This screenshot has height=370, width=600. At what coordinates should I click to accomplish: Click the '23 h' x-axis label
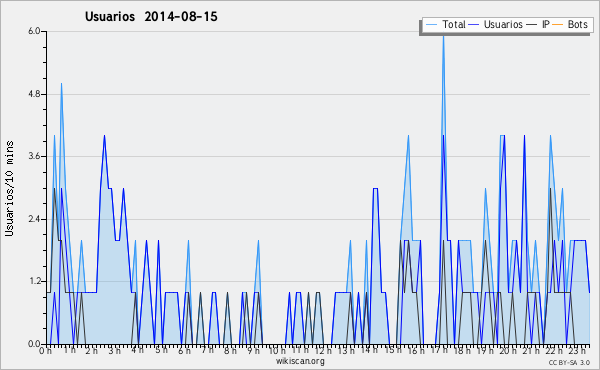[x=577, y=350]
